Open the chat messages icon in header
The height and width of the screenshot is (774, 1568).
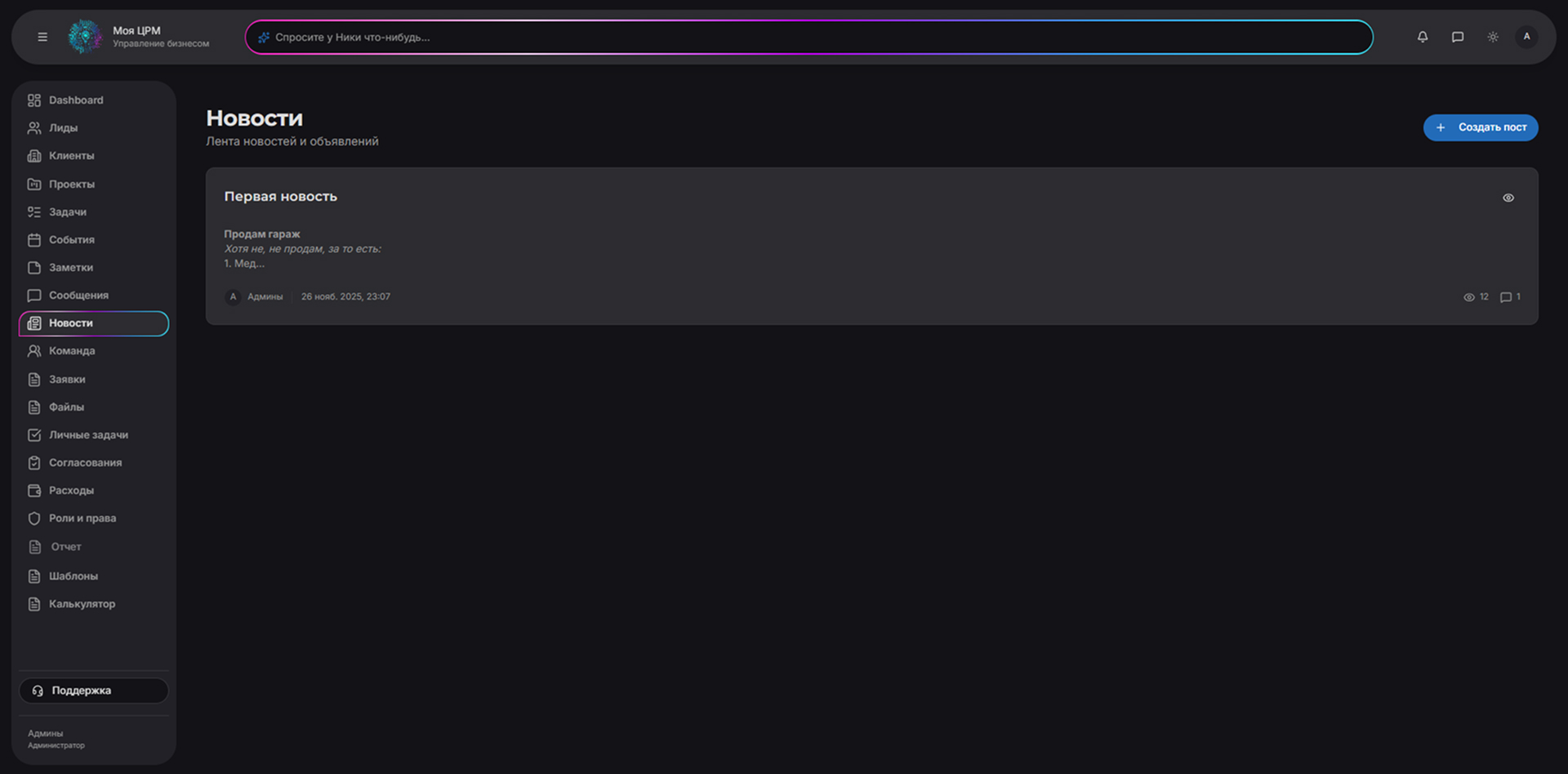pyautogui.click(x=1458, y=37)
